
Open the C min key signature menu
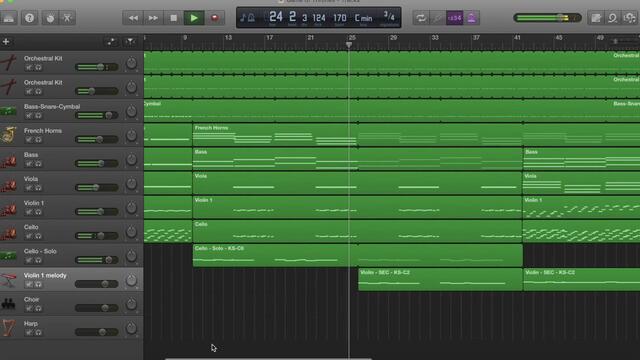coord(363,18)
